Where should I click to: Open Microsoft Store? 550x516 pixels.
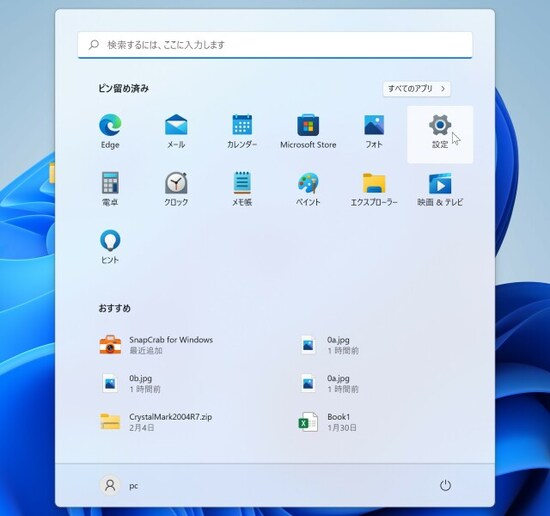[308, 132]
